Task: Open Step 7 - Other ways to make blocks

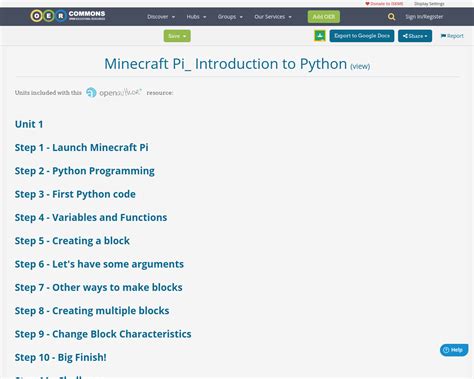Action: coord(99,287)
